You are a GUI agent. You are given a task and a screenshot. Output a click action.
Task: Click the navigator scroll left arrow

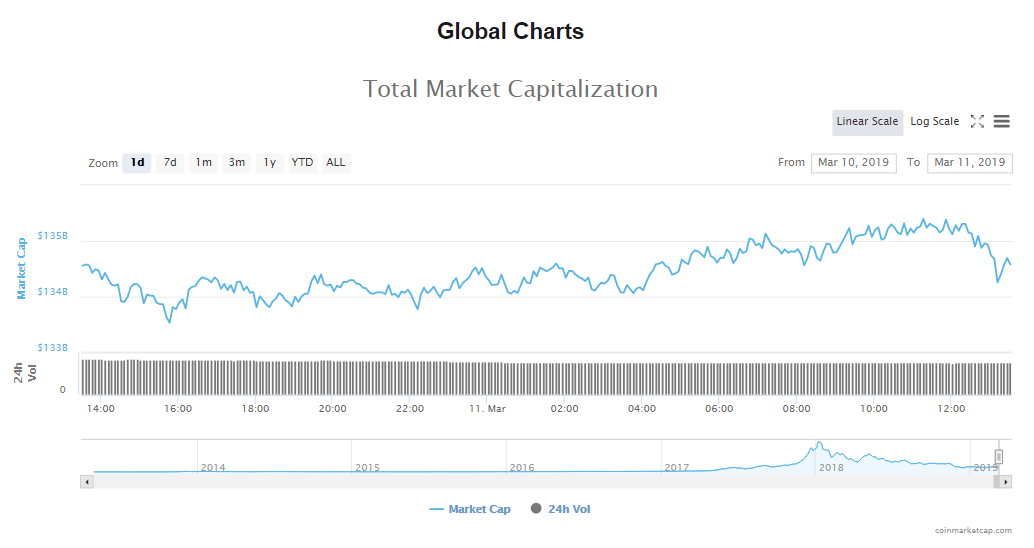(87, 482)
